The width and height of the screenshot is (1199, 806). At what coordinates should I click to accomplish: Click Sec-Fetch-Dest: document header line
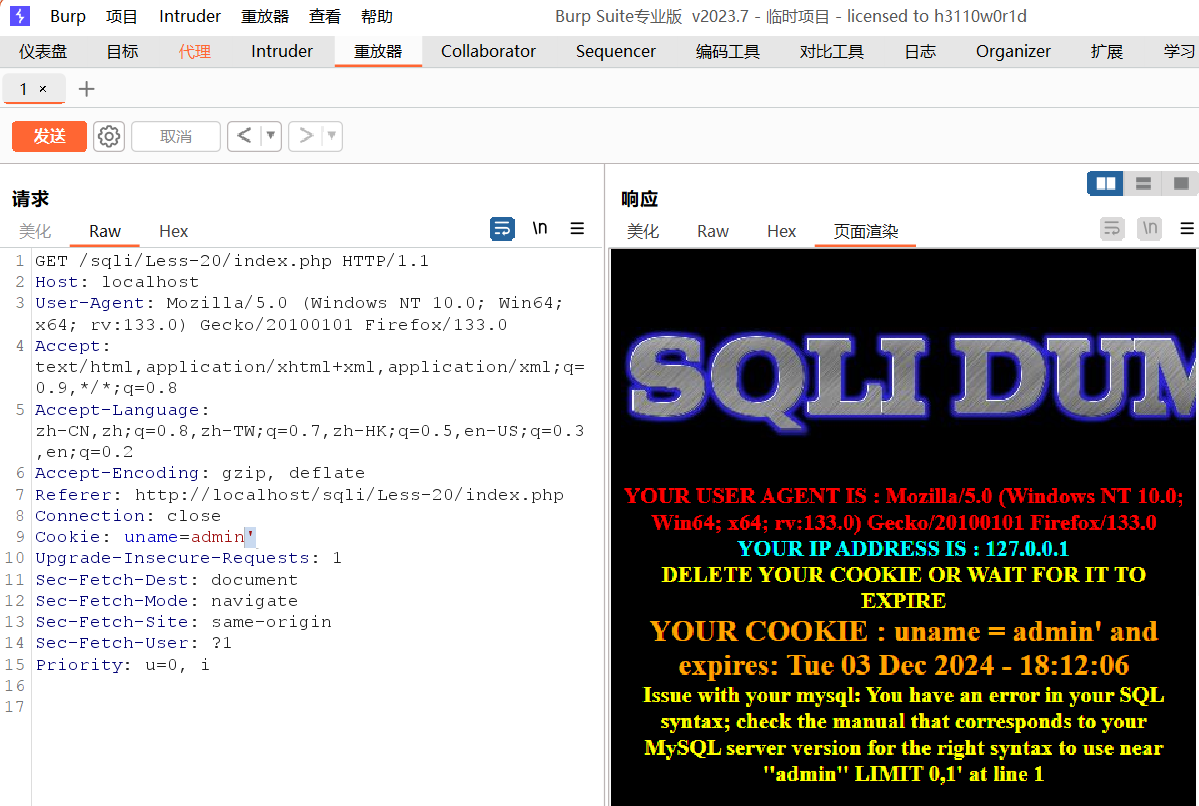(167, 580)
